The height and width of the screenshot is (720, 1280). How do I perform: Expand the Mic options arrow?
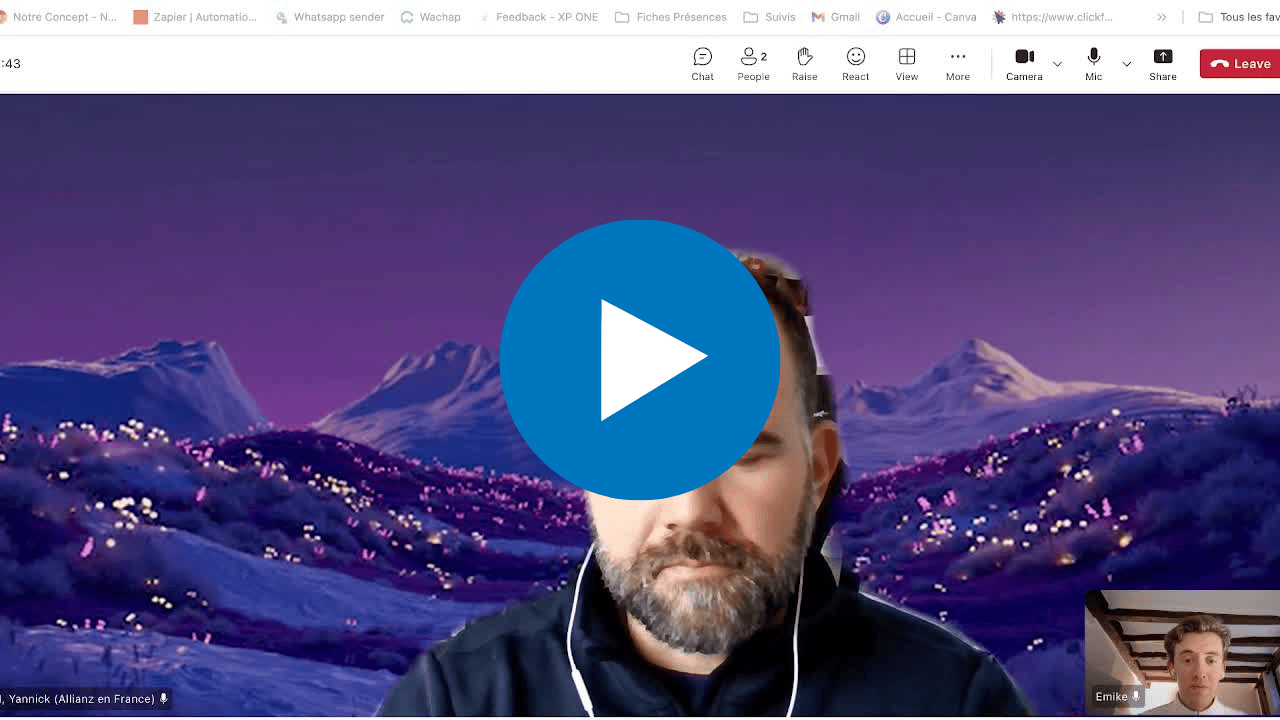[x=1126, y=64]
